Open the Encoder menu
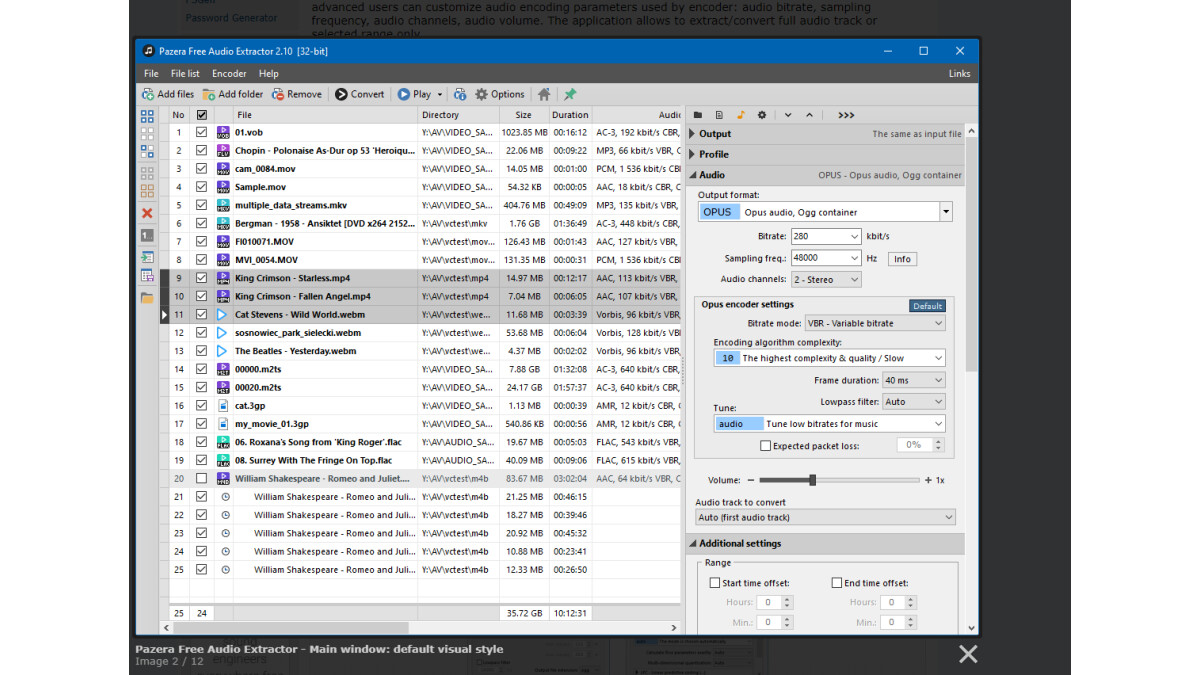Image resolution: width=1200 pixels, height=675 pixels. coord(229,72)
